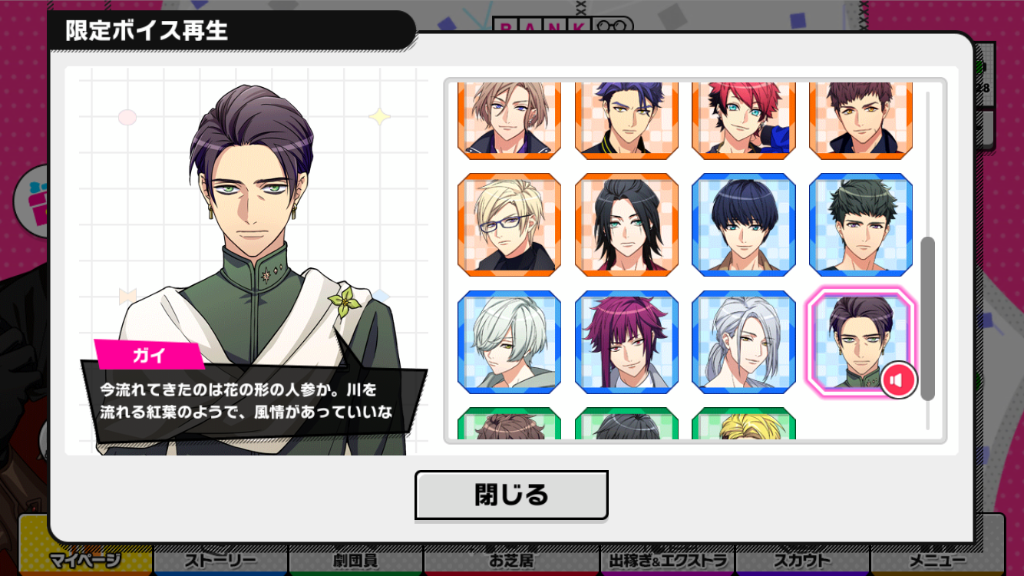Select the blue-haired character in top row

pos(626,120)
